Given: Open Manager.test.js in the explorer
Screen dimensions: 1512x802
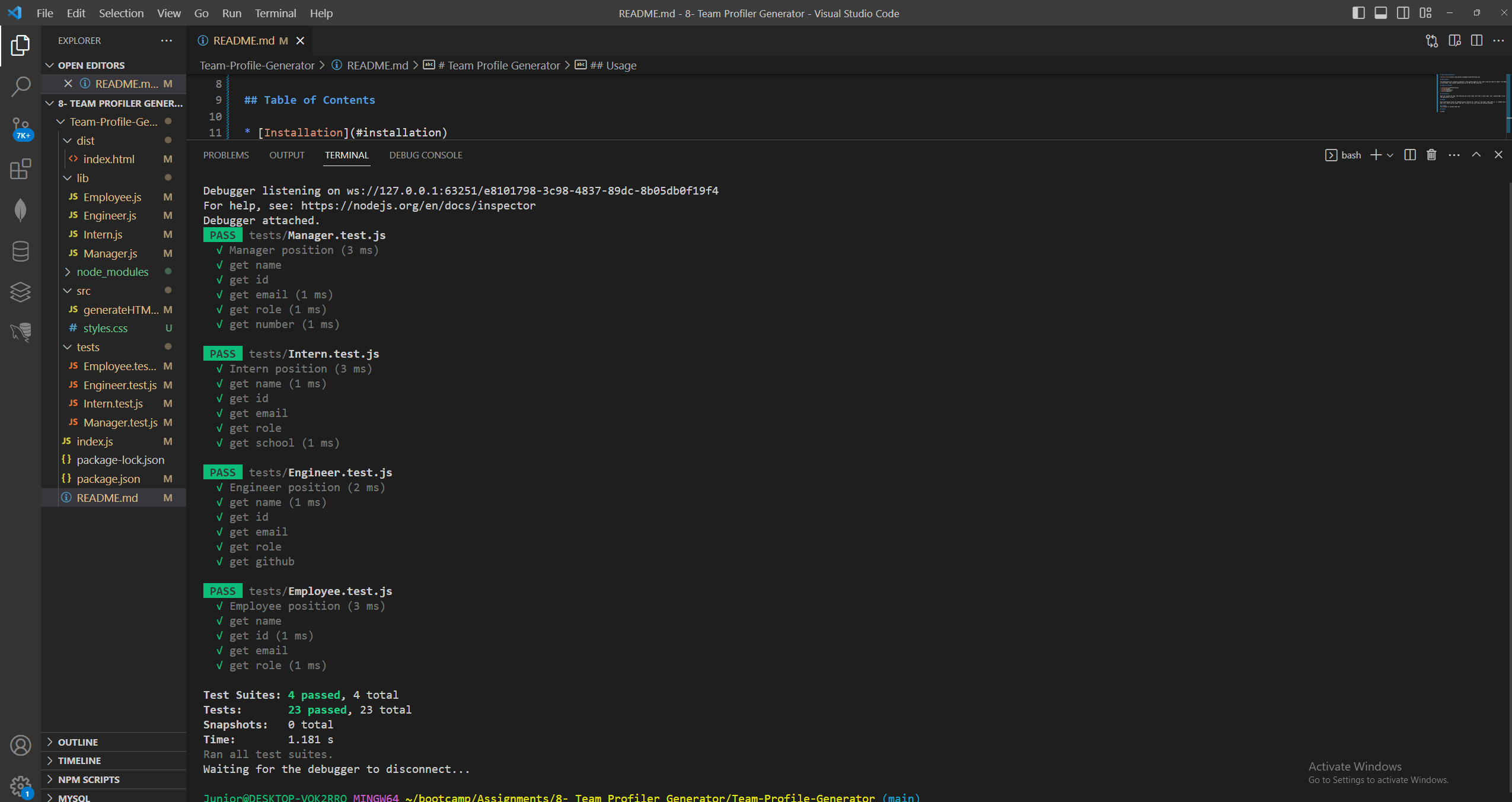Looking at the screenshot, I should pos(120,422).
